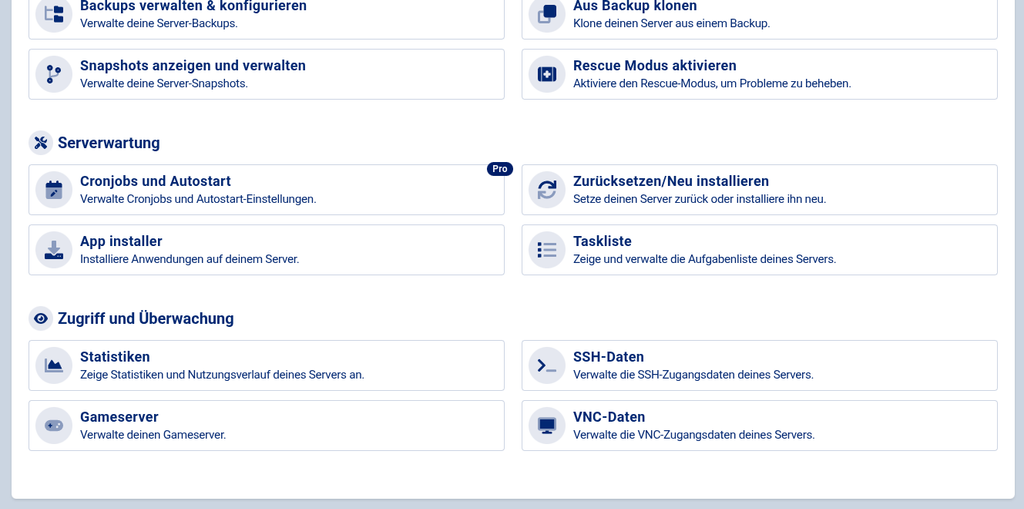This screenshot has height=509, width=1024.
Task: Open App installer title
Action: coord(121,241)
